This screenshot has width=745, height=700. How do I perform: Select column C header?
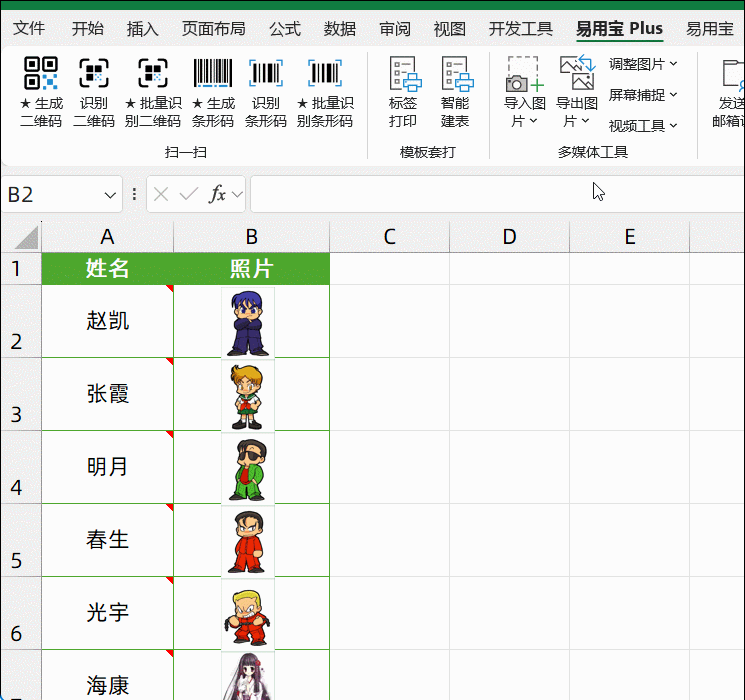click(390, 237)
